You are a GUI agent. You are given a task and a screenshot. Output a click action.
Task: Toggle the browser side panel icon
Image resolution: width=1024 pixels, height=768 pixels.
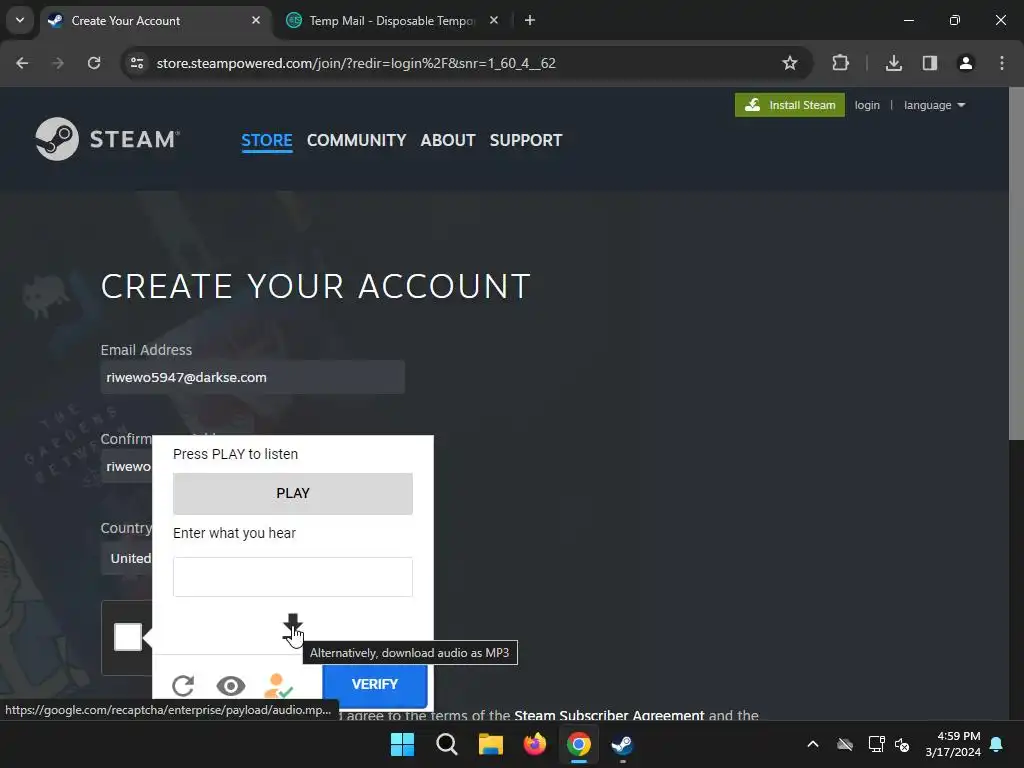(x=929, y=63)
